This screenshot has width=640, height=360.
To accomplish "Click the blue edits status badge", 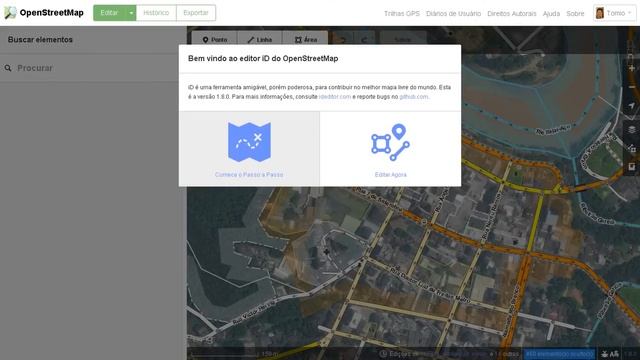I will [559, 354].
